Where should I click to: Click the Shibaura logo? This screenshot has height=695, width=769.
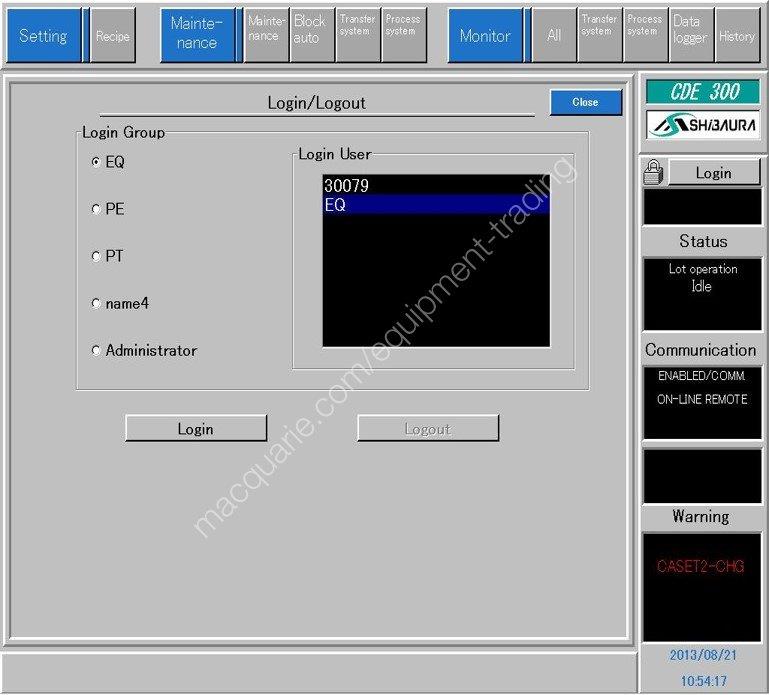pos(702,125)
